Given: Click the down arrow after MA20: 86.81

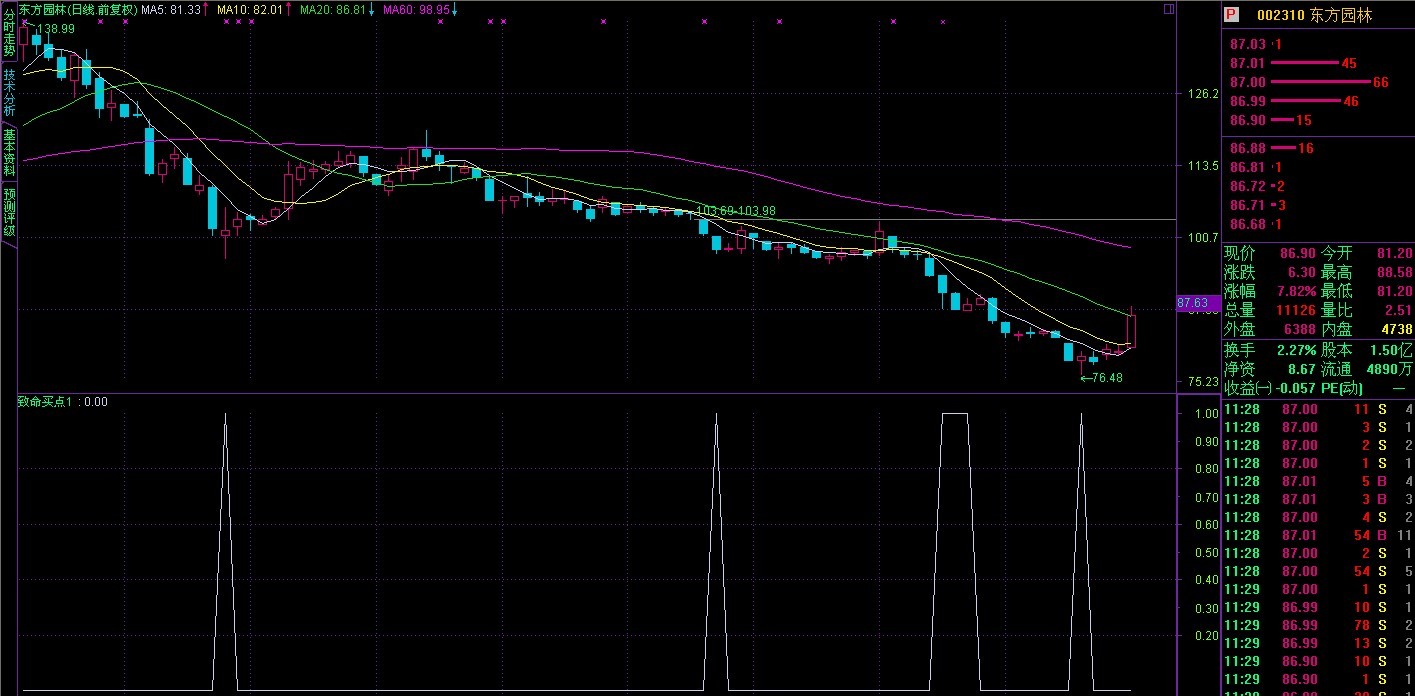Looking at the screenshot, I should point(372,9).
